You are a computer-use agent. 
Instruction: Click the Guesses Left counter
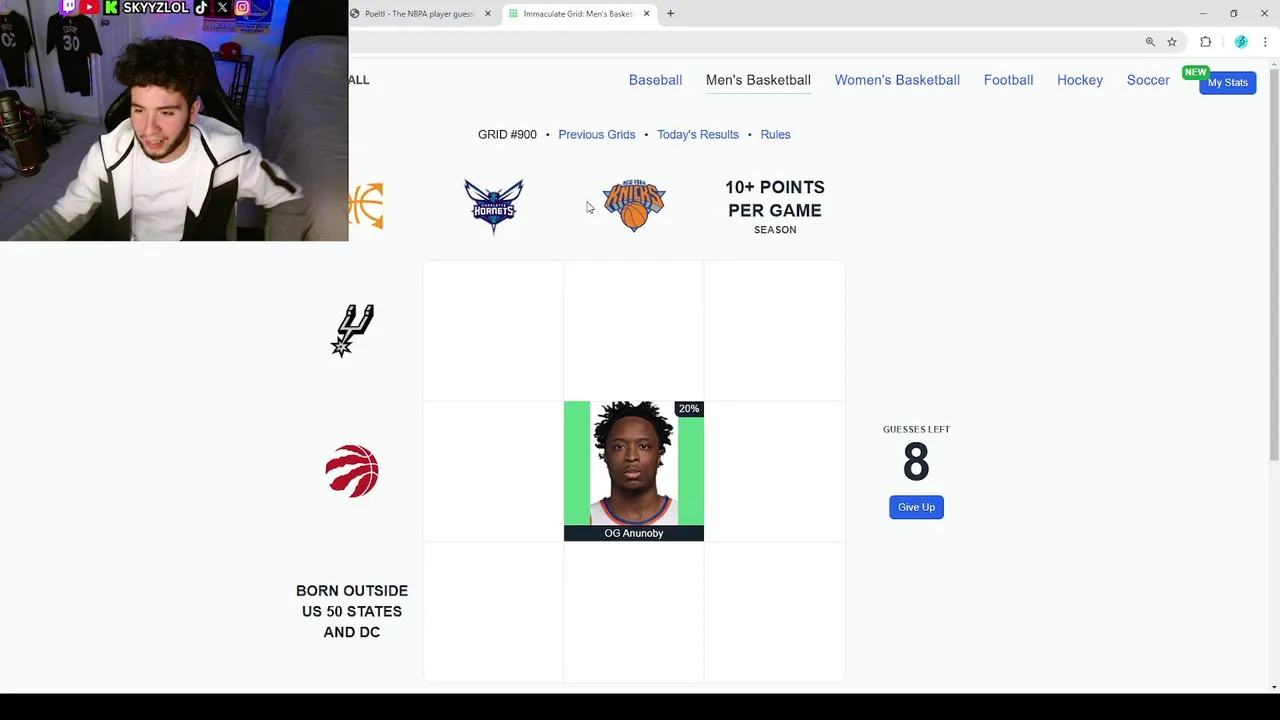[916, 455]
